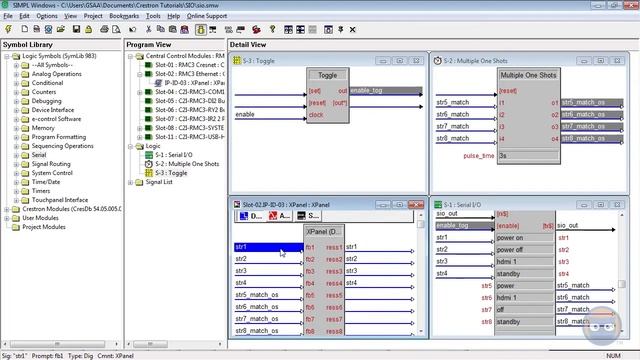640x360 pixels.
Task: Cut selection with the scissors icon
Action: (148, 29)
